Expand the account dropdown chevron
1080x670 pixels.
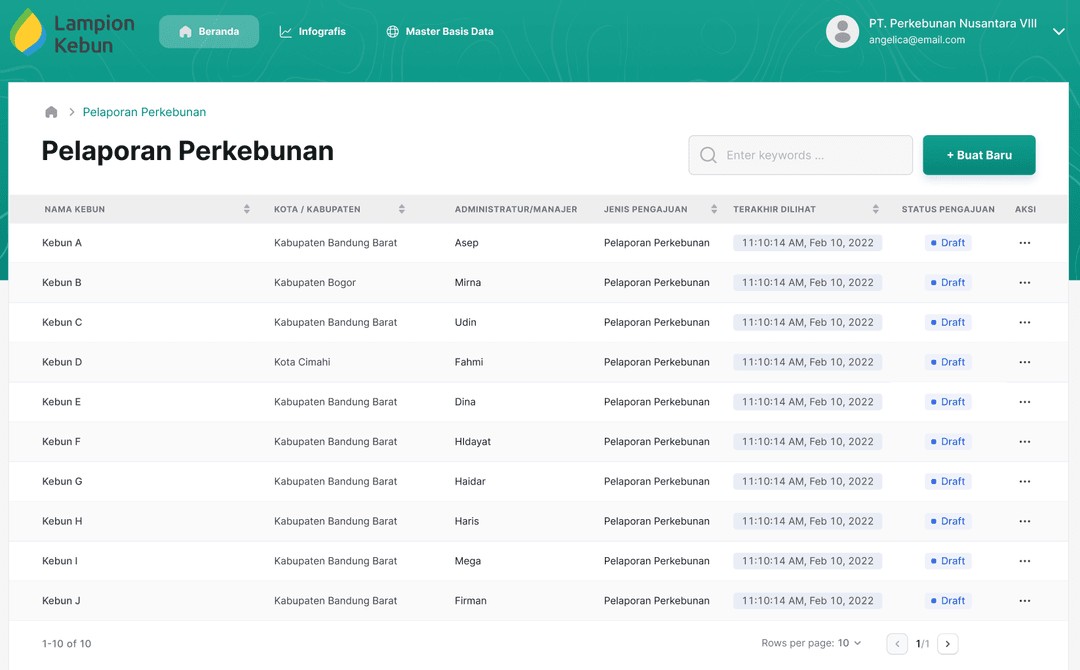coord(1059,32)
